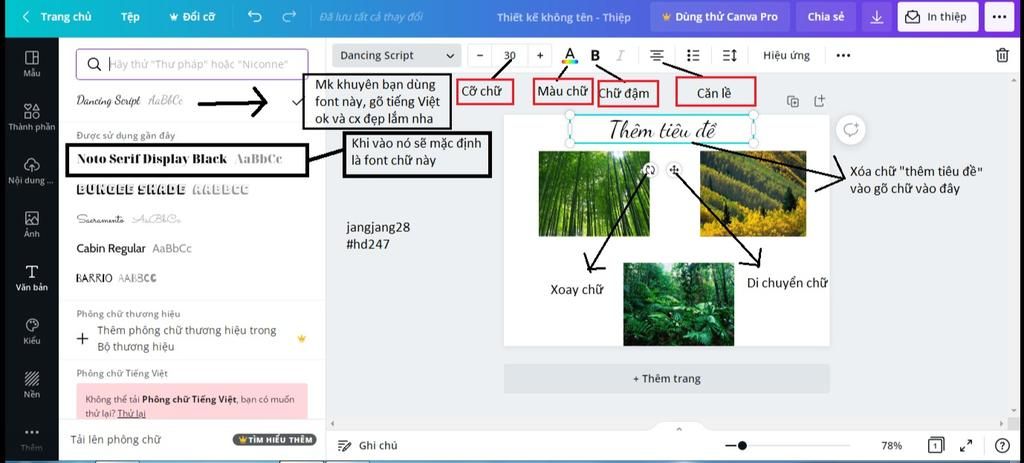Open Đổi cỡ resize menu

(x=192, y=17)
